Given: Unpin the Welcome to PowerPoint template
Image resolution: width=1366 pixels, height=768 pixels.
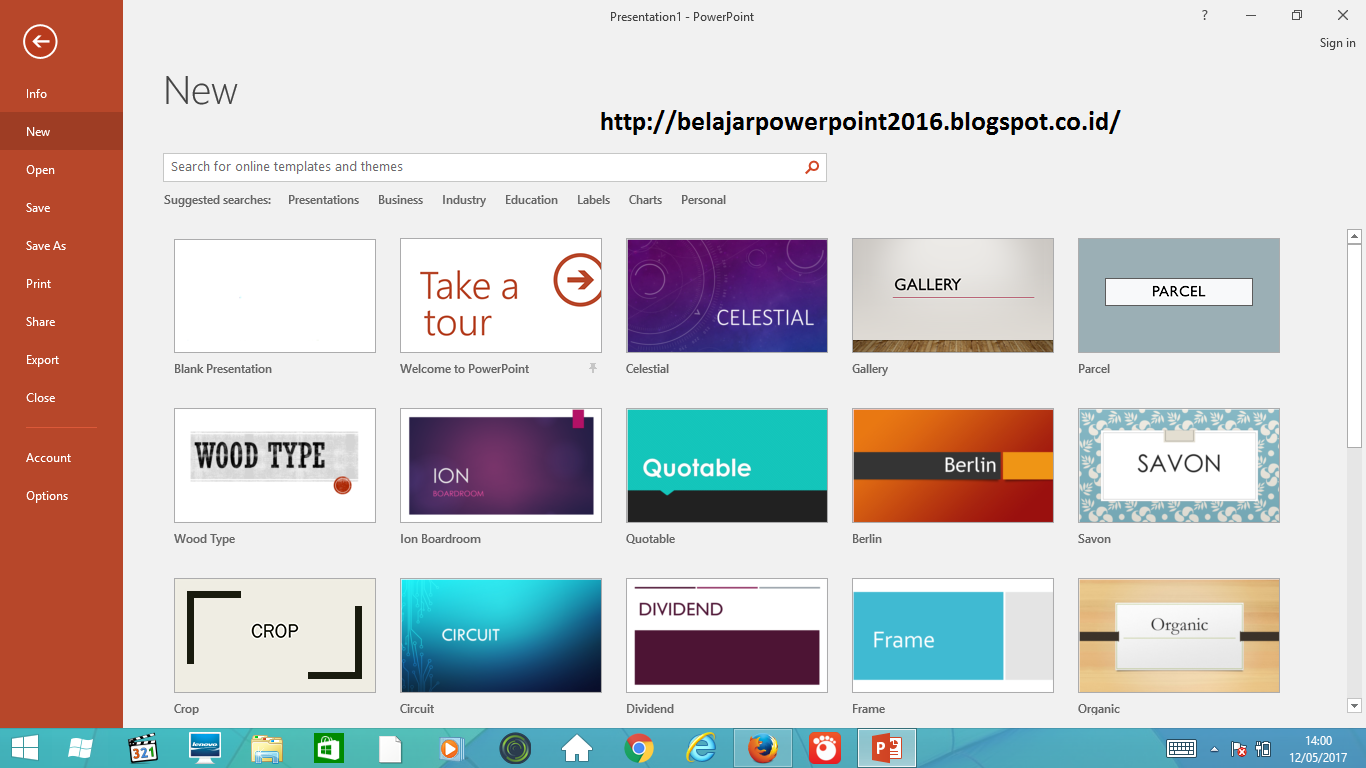Looking at the screenshot, I should point(592,368).
